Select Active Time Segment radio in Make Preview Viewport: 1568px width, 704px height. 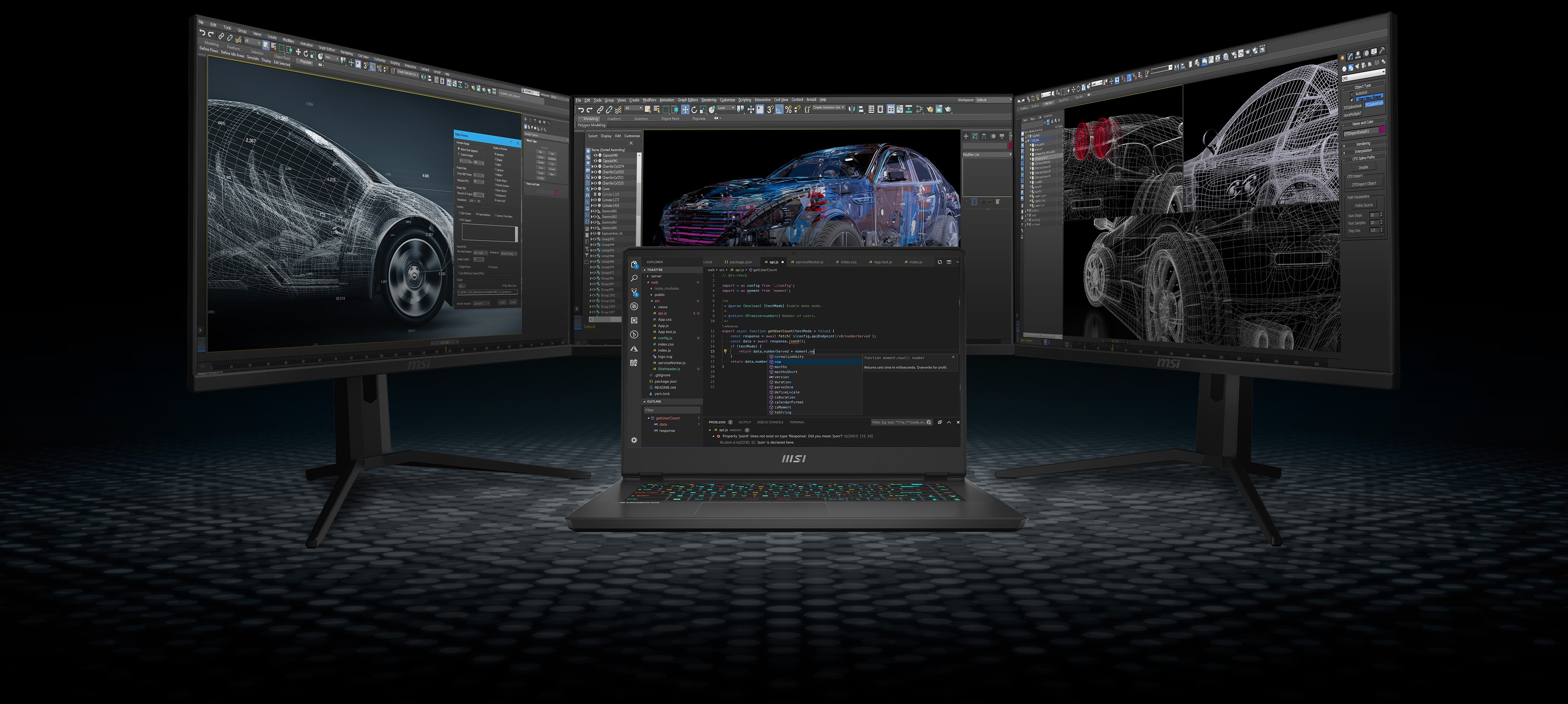coord(458,149)
